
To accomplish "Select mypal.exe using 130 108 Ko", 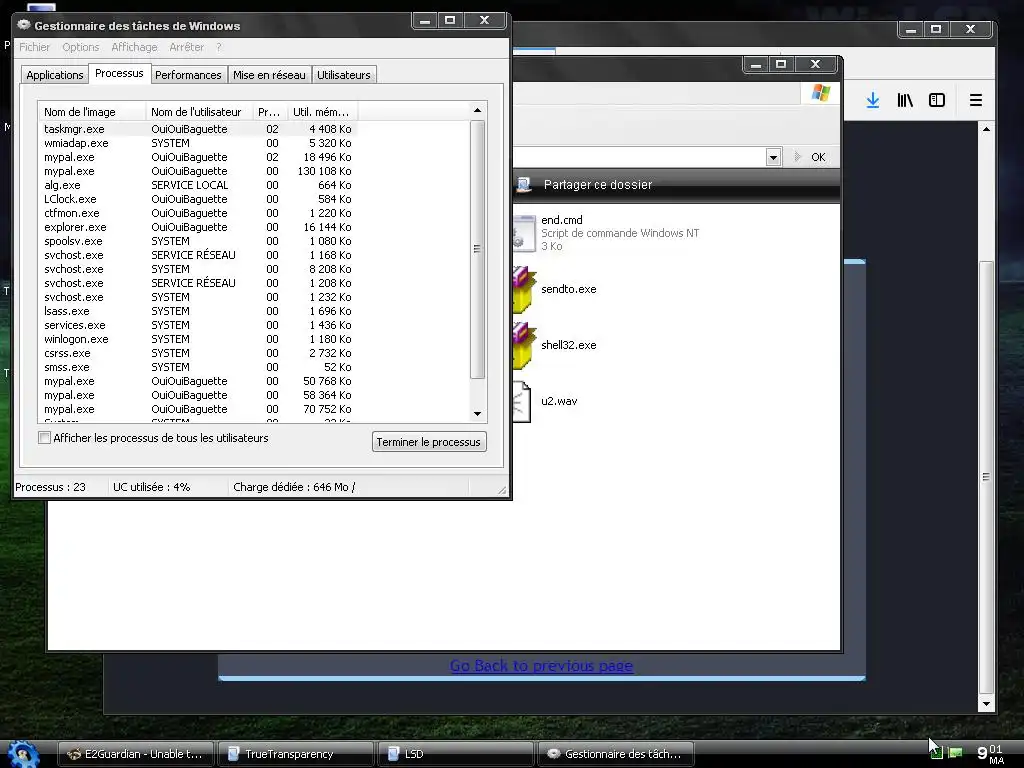I will coord(198,171).
